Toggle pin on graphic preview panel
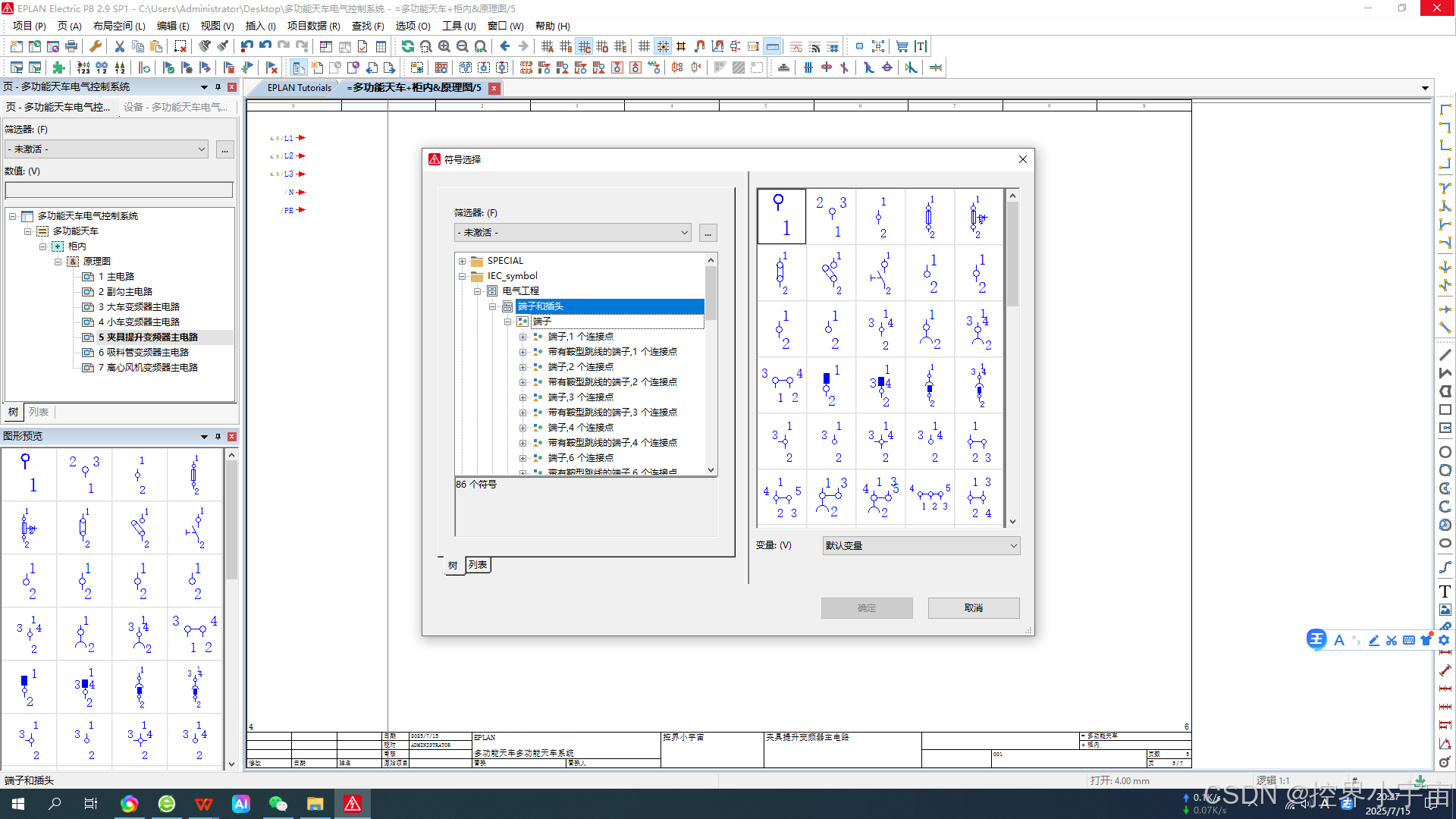The width and height of the screenshot is (1456, 819). coord(218,436)
